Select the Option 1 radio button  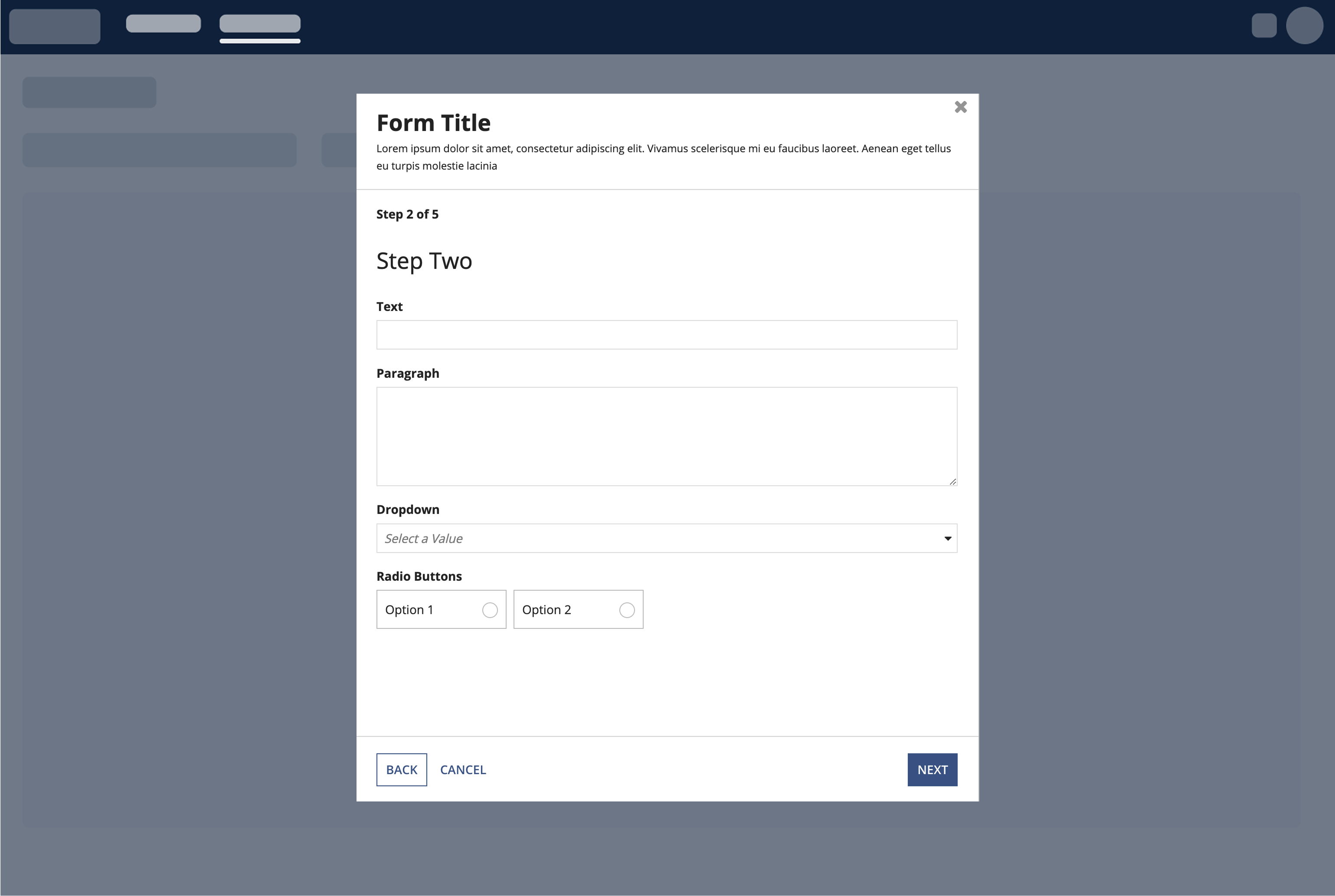click(x=490, y=610)
